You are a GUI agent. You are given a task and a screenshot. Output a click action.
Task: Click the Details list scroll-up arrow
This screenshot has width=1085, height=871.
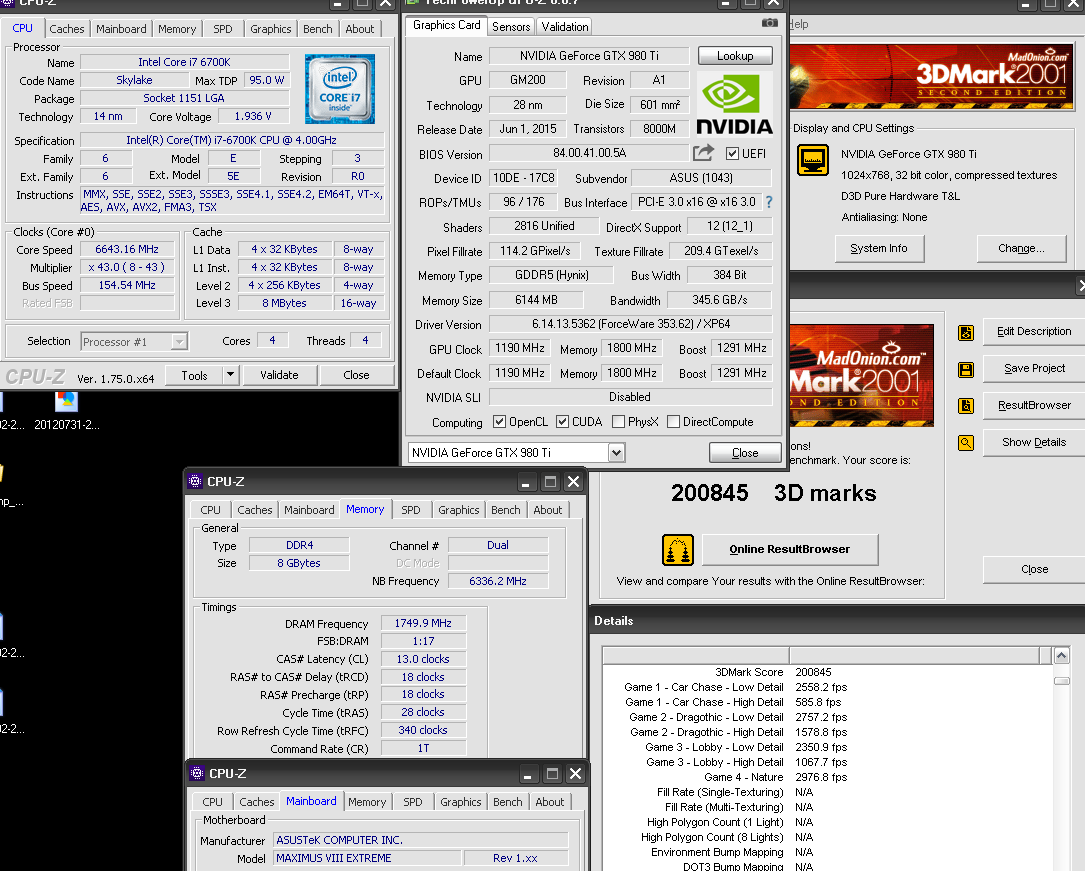pyautogui.click(x=1061, y=656)
